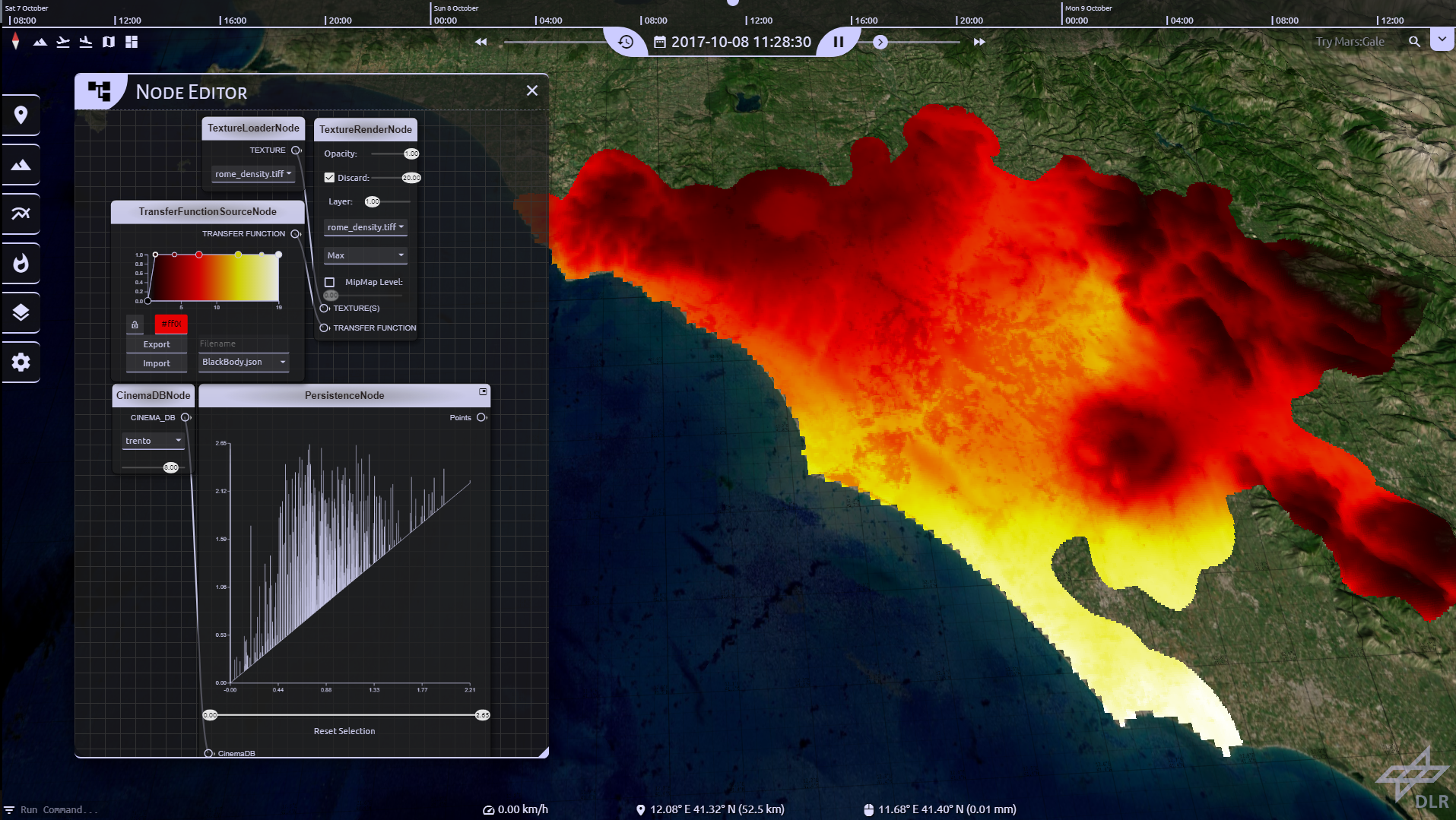The image size is (1456, 820).
Task: Expand the Max blend mode dropdown
Action: [x=365, y=255]
